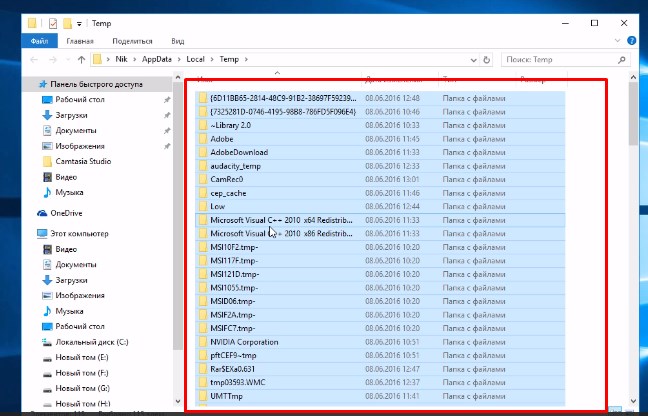Image resolution: width=648 pixels, height=416 pixels.
Task: Click pin icon next to Документы
Action: pyautogui.click(x=167, y=131)
